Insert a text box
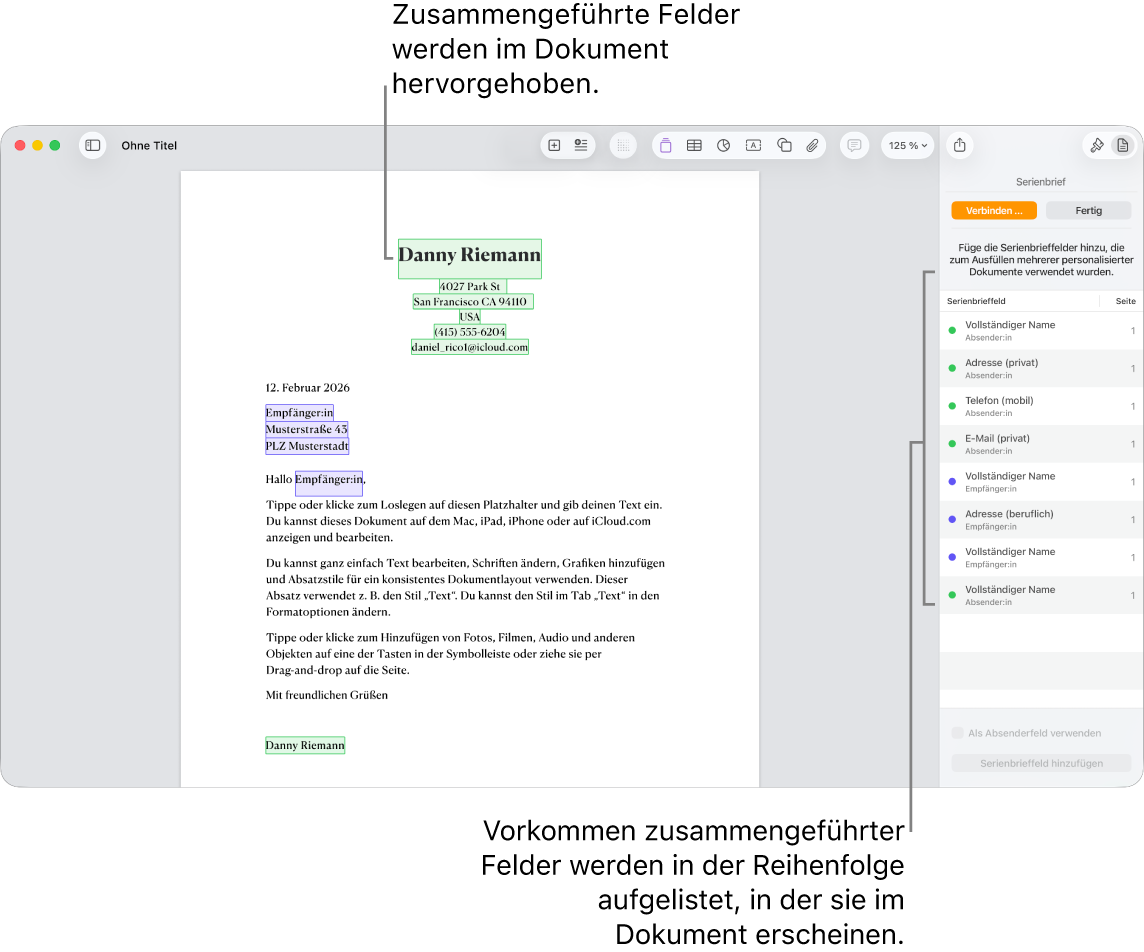Image resolution: width=1144 pixels, height=952 pixels. pyautogui.click(x=753, y=145)
